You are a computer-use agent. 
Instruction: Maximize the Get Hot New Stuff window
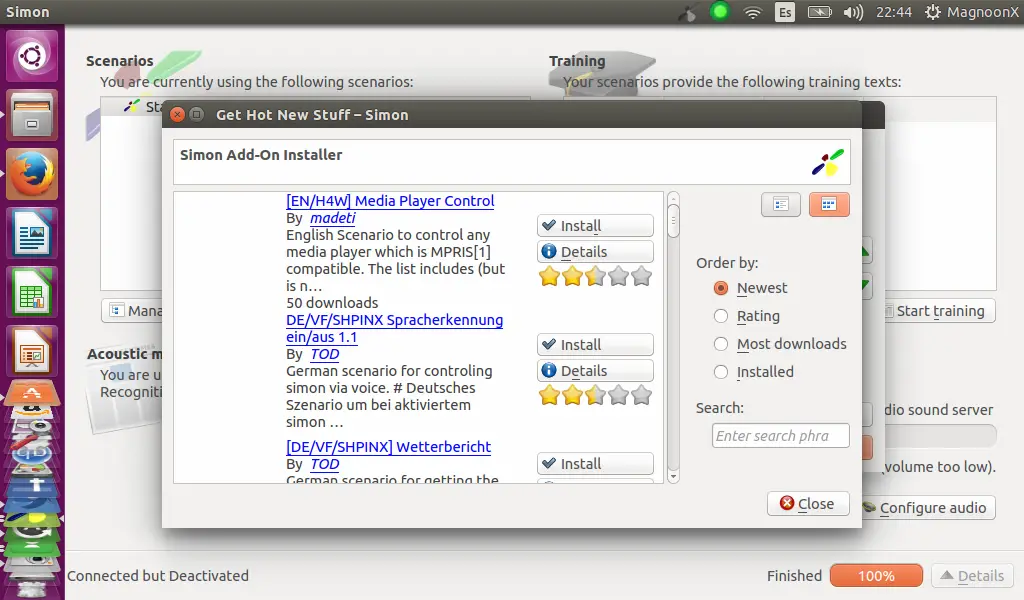(197, 115)
